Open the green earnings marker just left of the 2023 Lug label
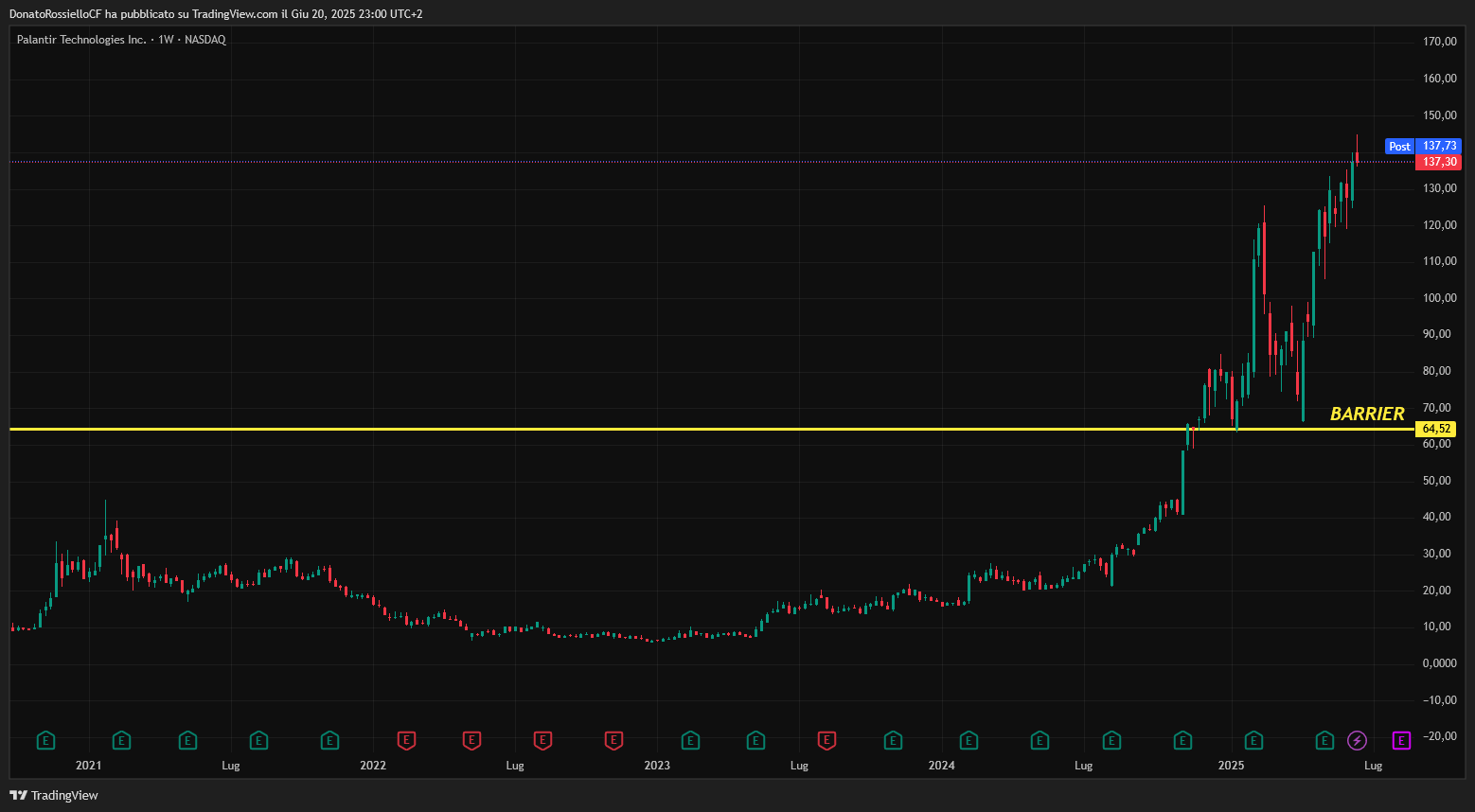 [755, 740]
